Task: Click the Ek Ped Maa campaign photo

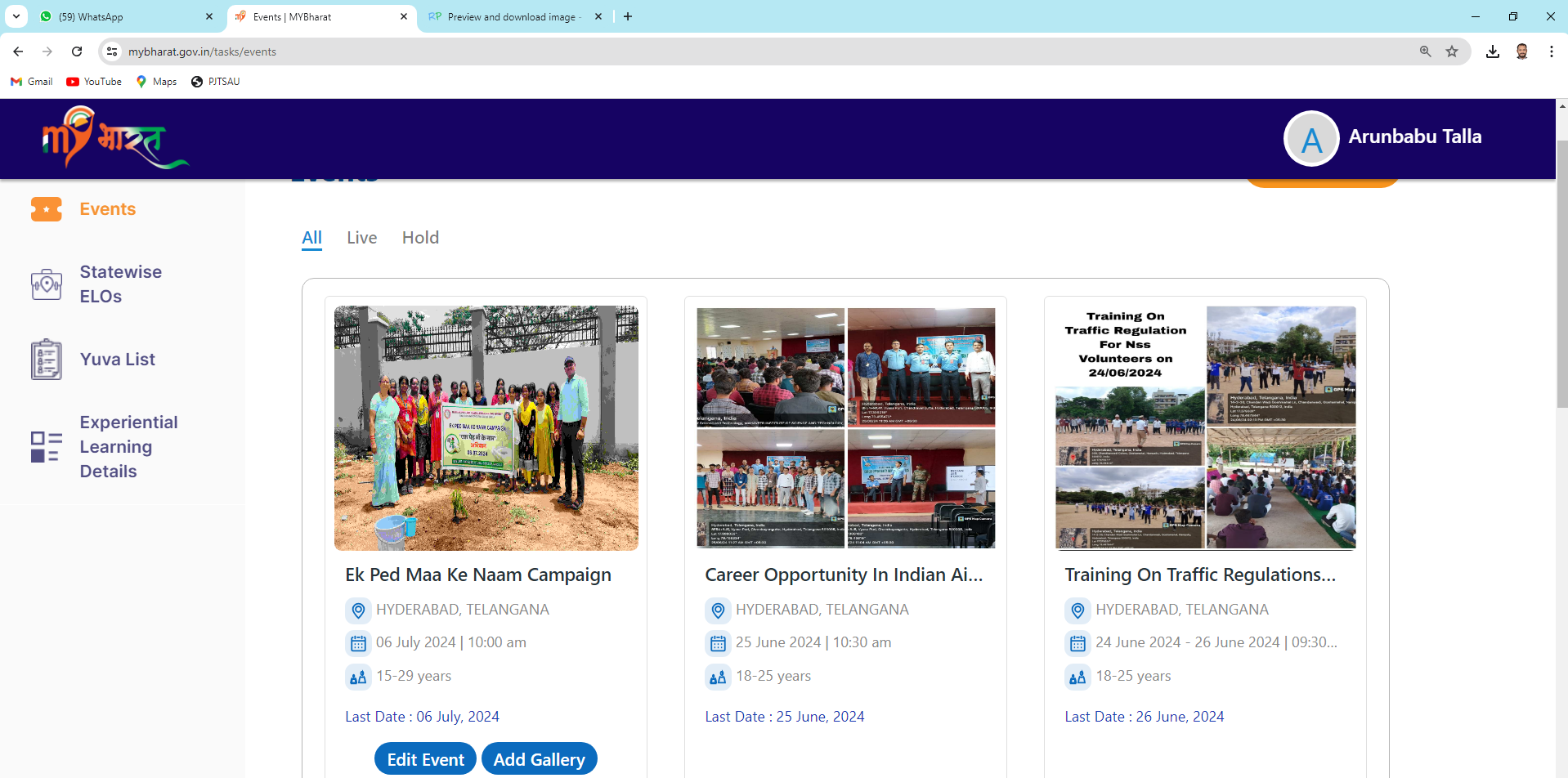Action: tap(486, 428)
